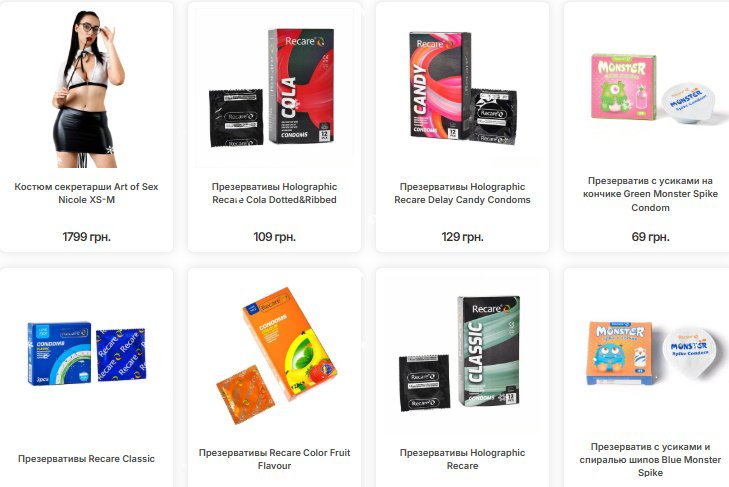Open the Костюм секретарши Art of Sex Nicole link

pyautogui.click(x=86, y=193)
